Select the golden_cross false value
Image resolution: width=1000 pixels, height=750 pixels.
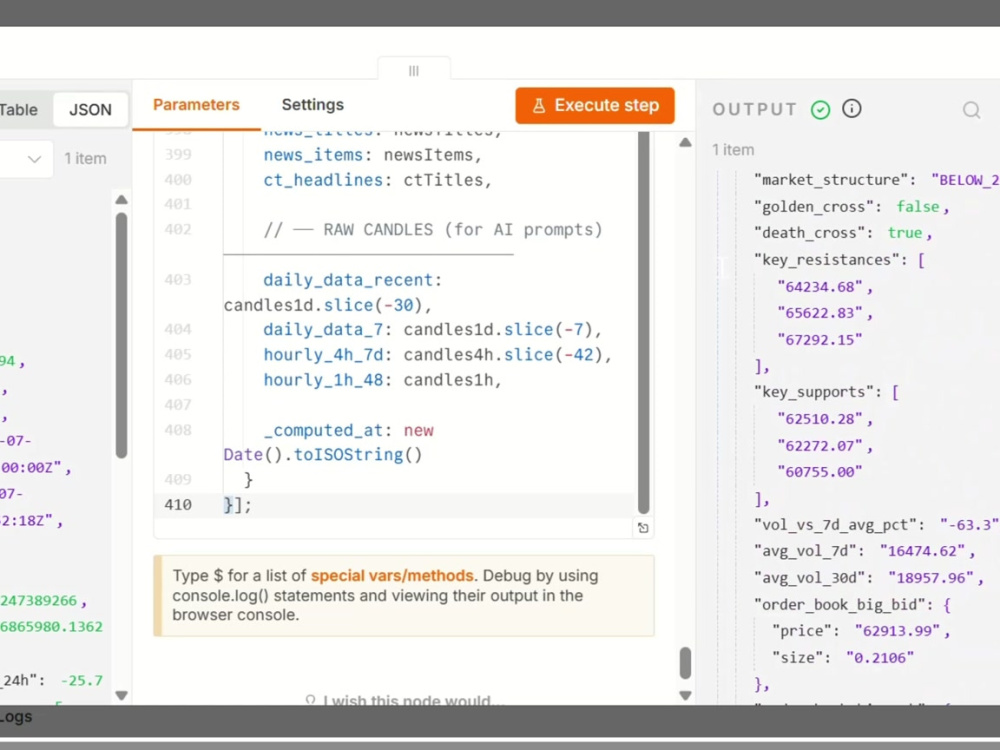(x=918, y=207)
